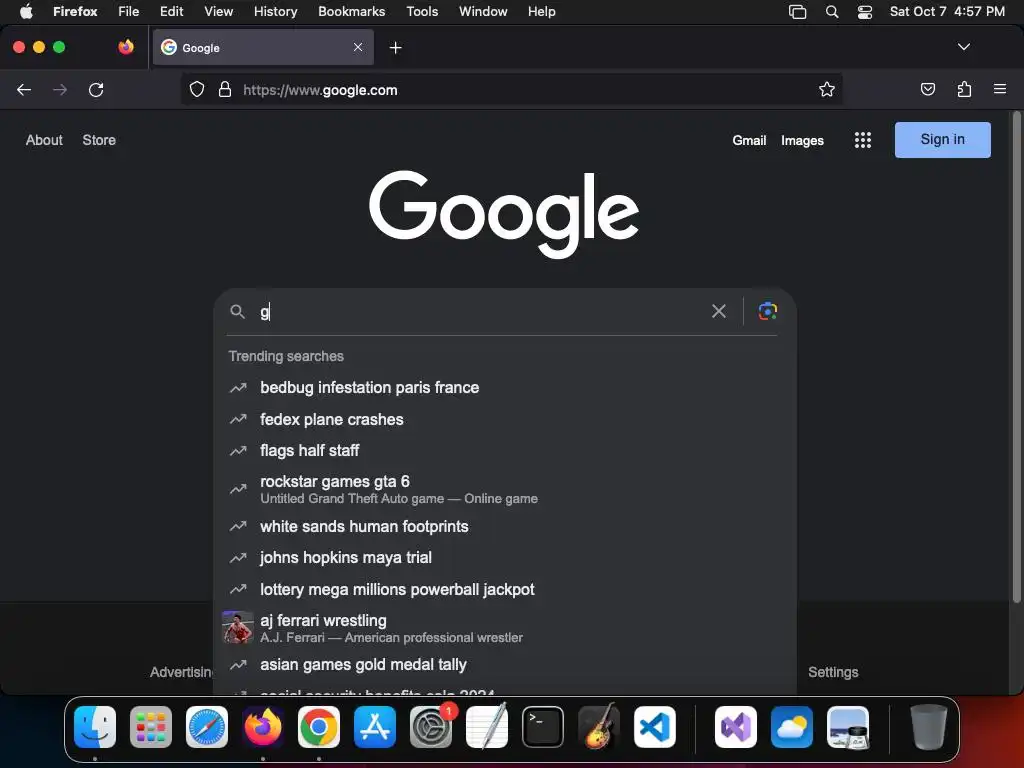Screen dimensions: 1024x768
Task: Reload the current Google page
Action: (x=96, y=89)
